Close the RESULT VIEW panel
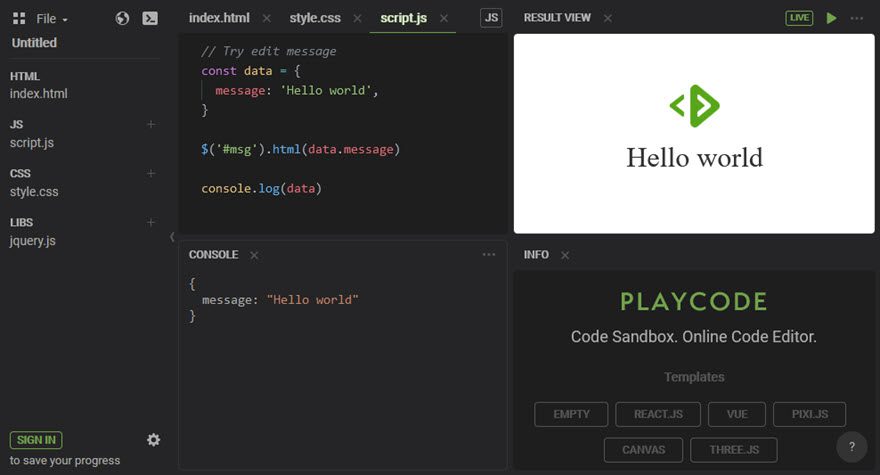Screen dimensions: 880x475 point(608,19)
